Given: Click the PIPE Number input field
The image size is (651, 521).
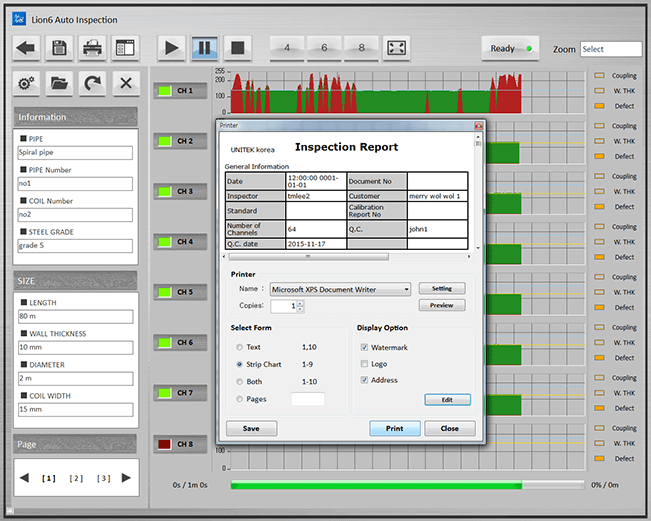Looking at the screenshot, I should tap(75, 183).
